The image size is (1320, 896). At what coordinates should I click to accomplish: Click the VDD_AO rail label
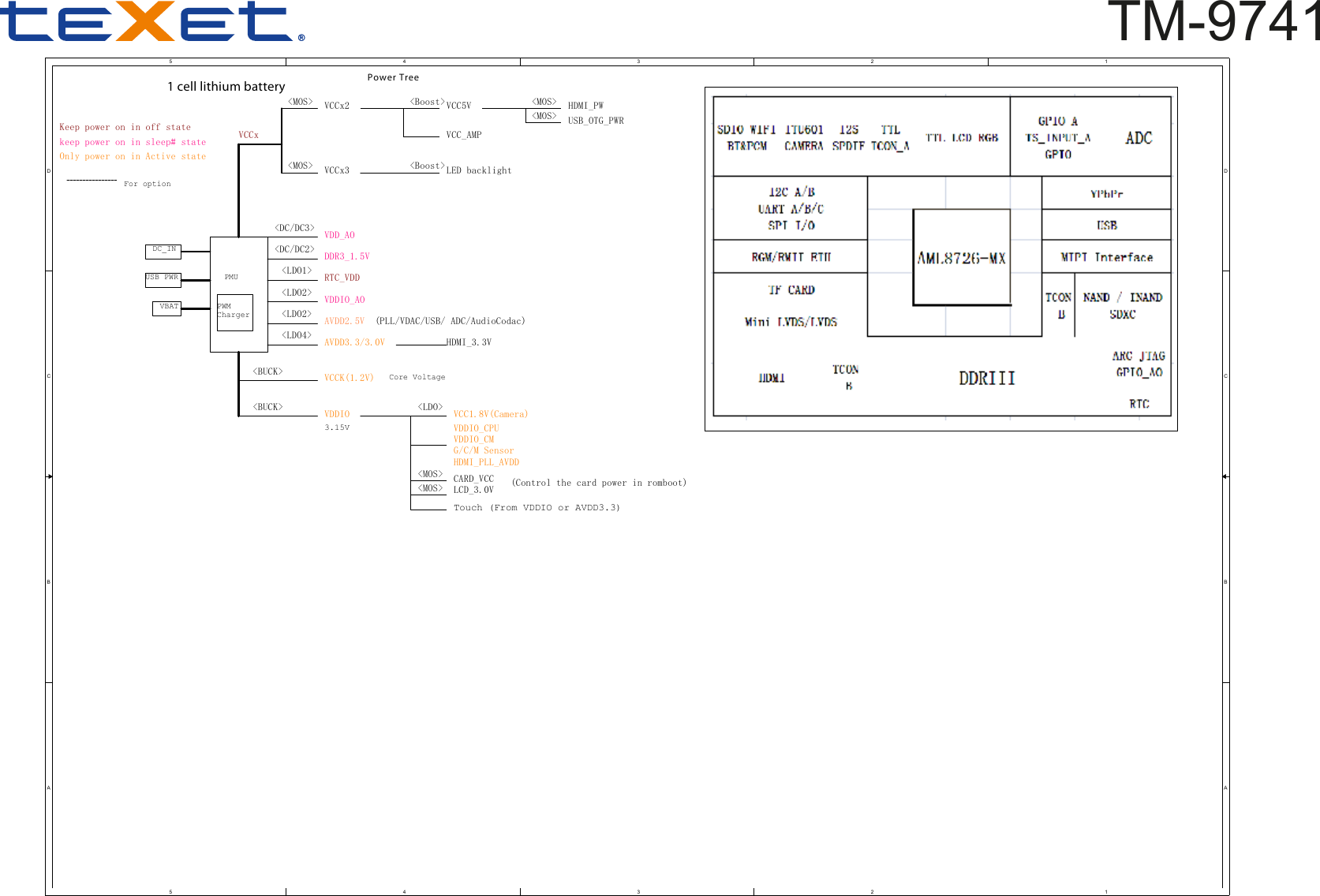coord(339,235)
